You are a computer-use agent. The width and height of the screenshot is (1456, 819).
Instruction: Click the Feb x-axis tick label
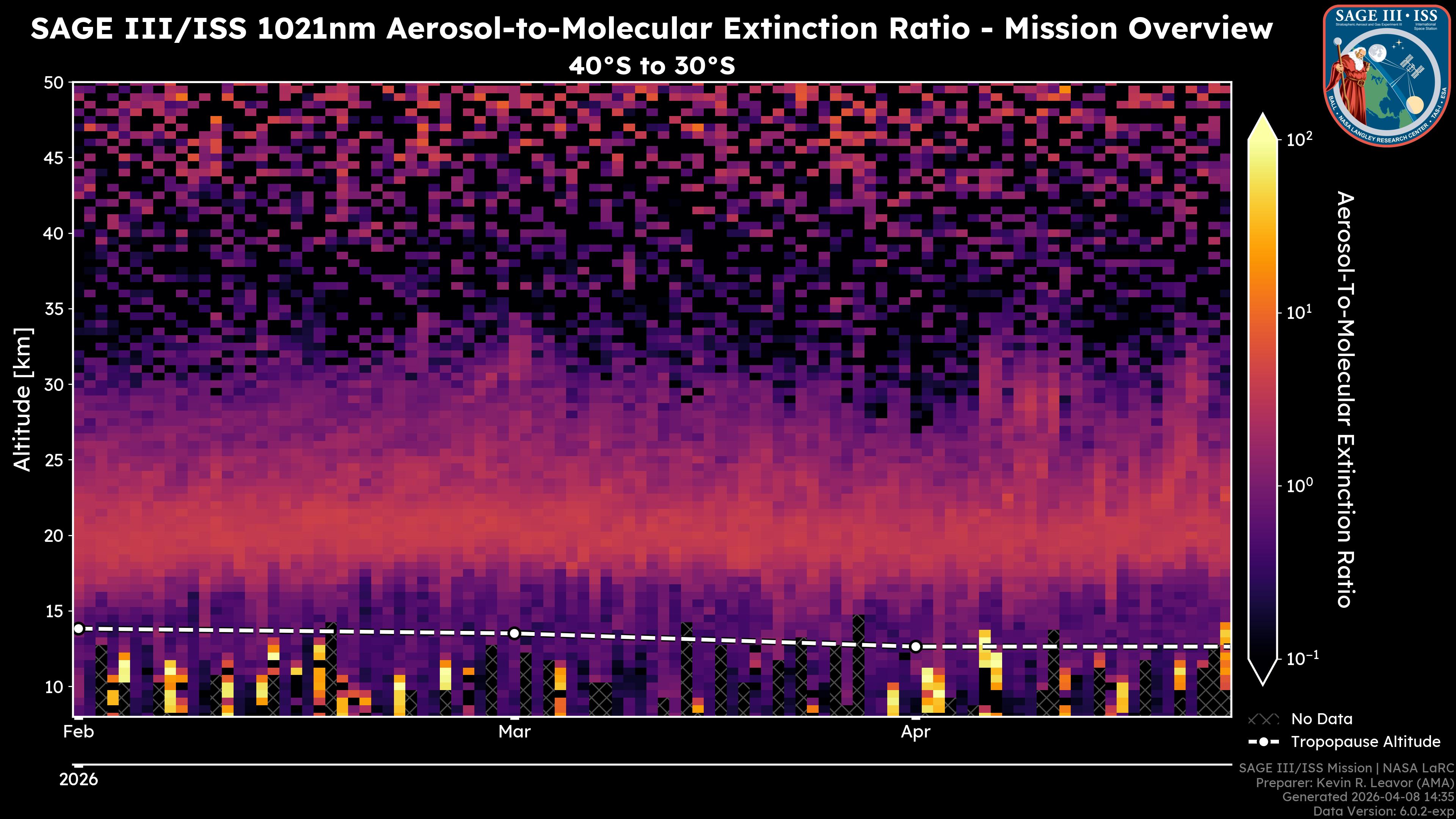78,732
